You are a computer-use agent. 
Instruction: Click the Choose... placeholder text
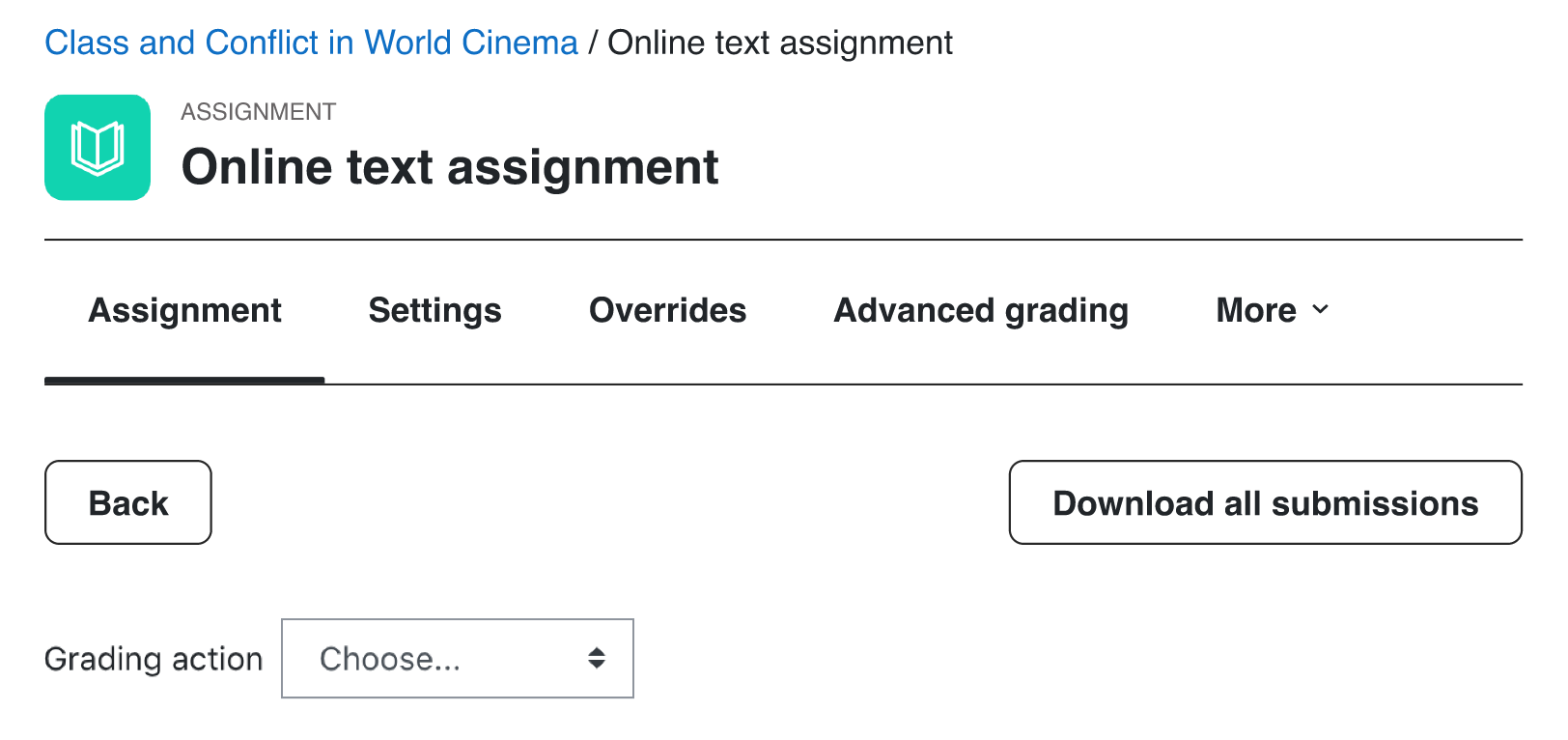(x=390, y=659)
